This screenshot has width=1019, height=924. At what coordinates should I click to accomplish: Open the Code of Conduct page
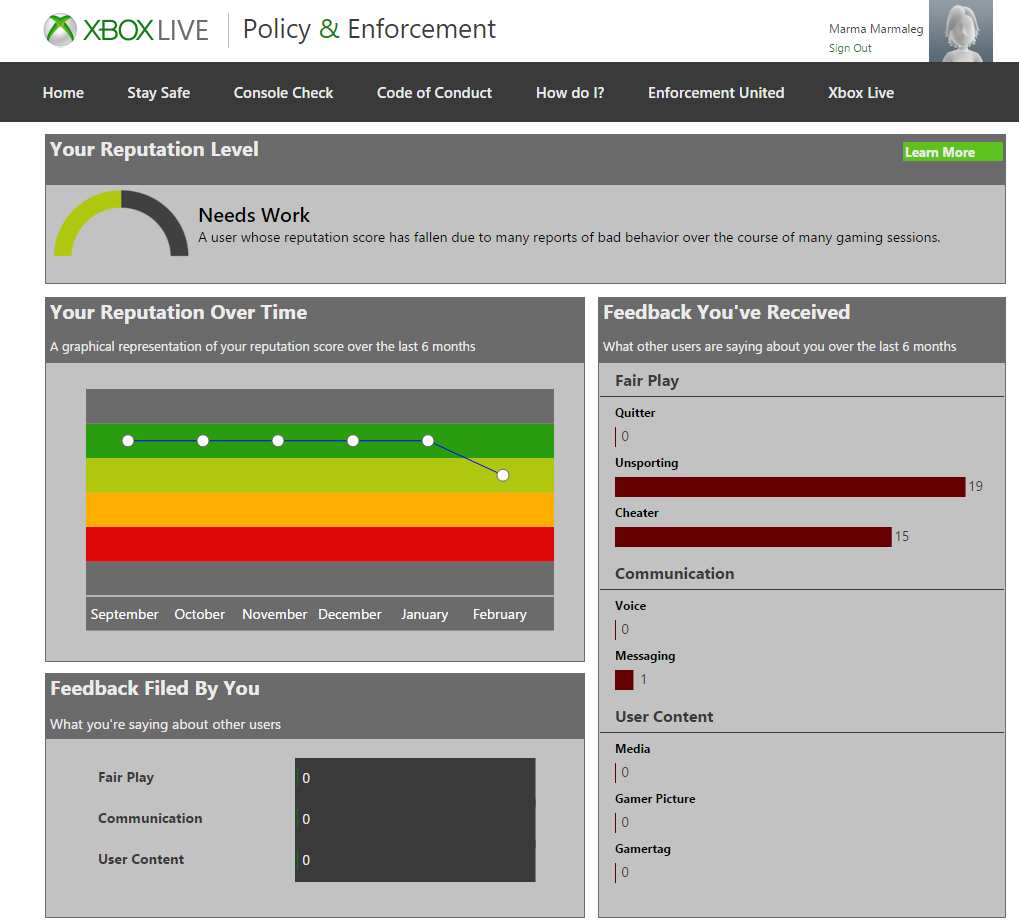(434, 93)
